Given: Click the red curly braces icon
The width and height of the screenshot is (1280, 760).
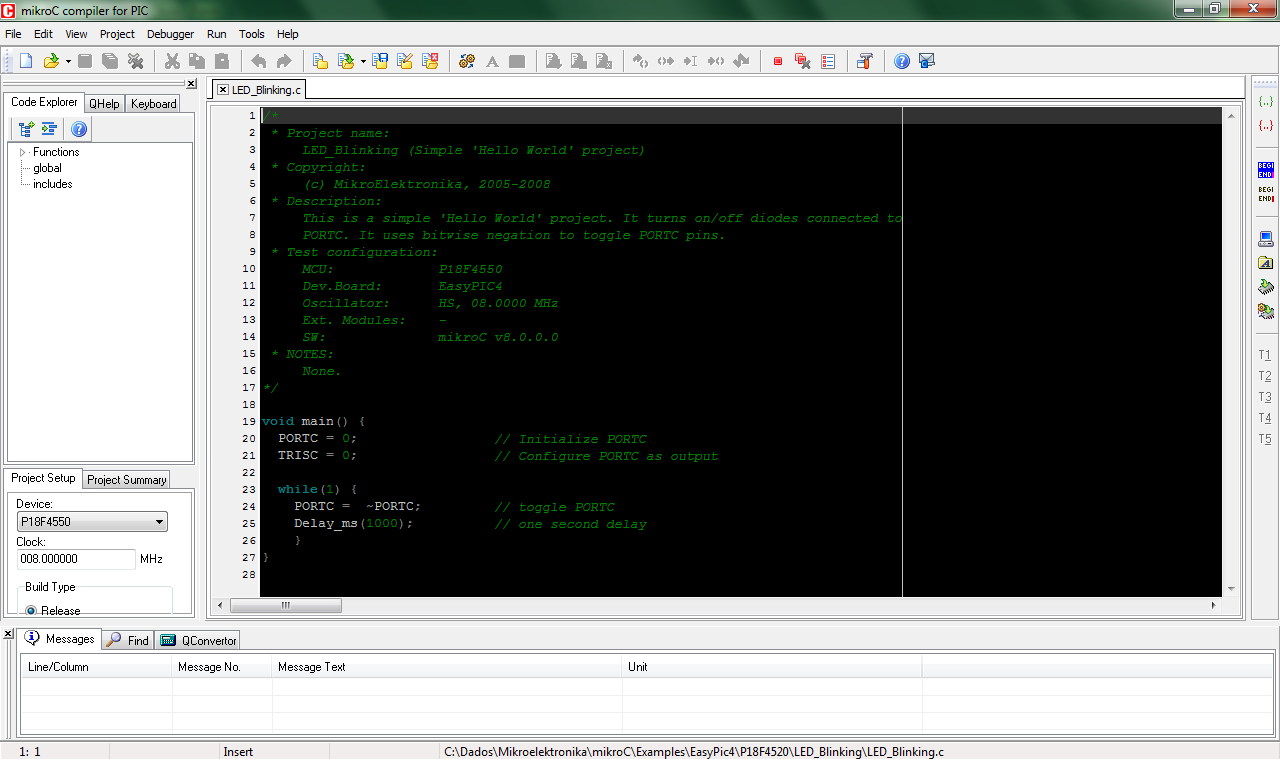Looking at the screenshot, I should point(1266,125).
